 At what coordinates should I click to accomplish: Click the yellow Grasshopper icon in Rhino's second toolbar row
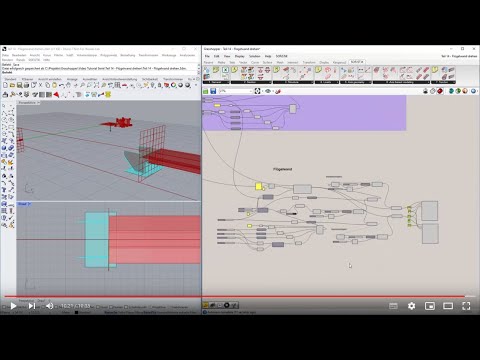coord(108,95)
